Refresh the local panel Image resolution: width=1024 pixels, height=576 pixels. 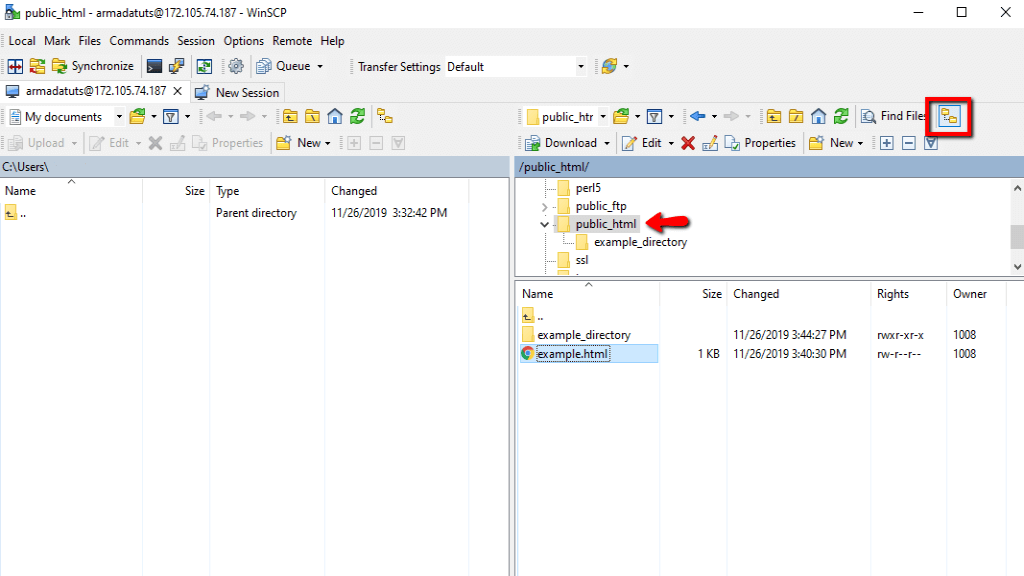(x=357, y=117)
